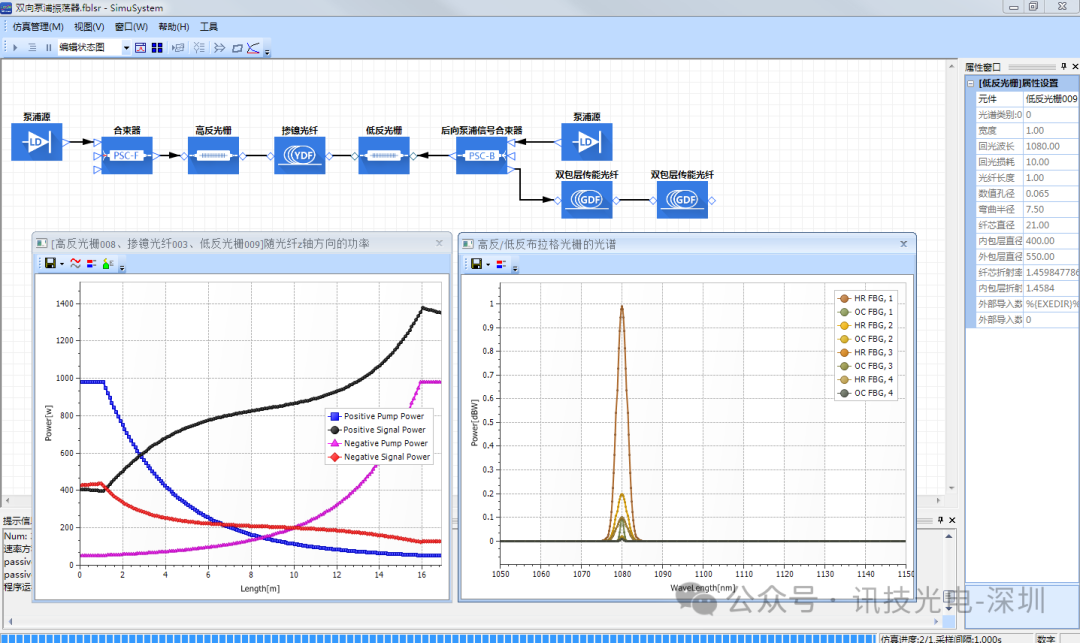
Task: Click the 回光损耗 value field 10.00
Action: click(x=1051, y=162)
